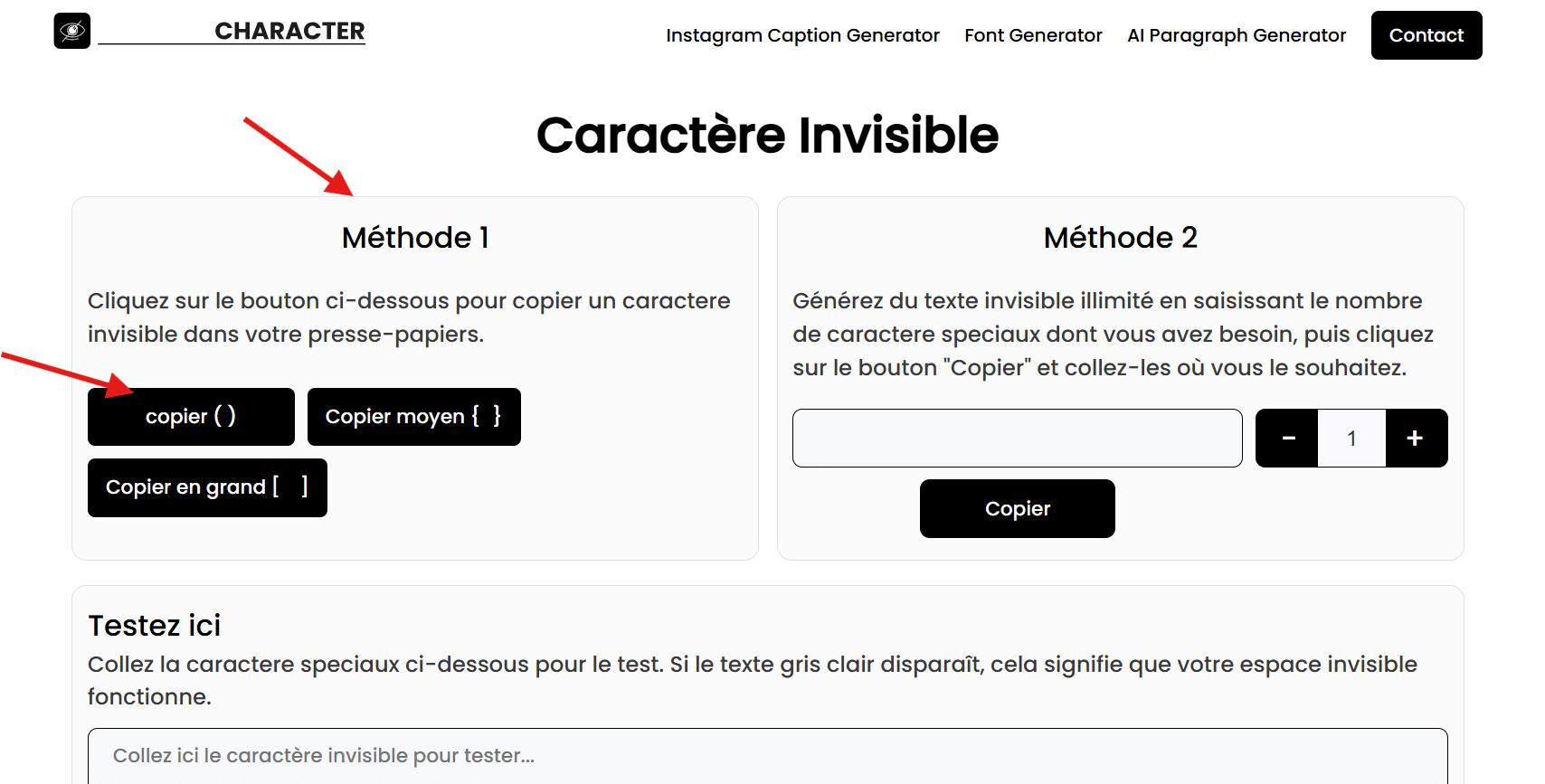Click the generated invisible text output box
This screenshot has width=1545, height=784.
pos(1017,438)
